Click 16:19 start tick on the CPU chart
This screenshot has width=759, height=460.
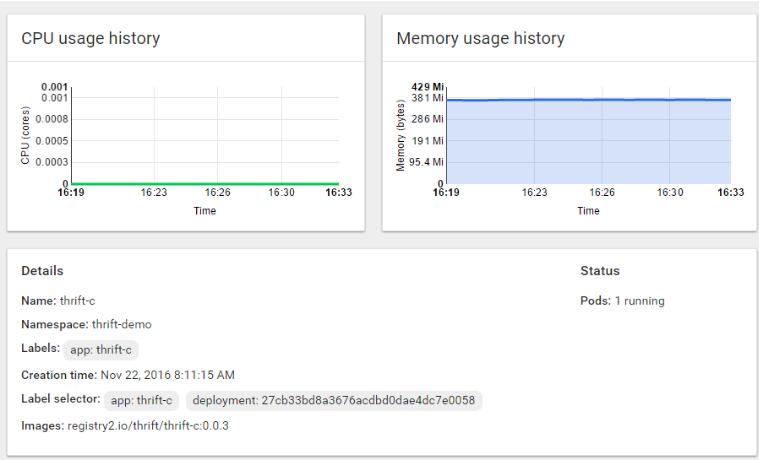pos(70,194)
